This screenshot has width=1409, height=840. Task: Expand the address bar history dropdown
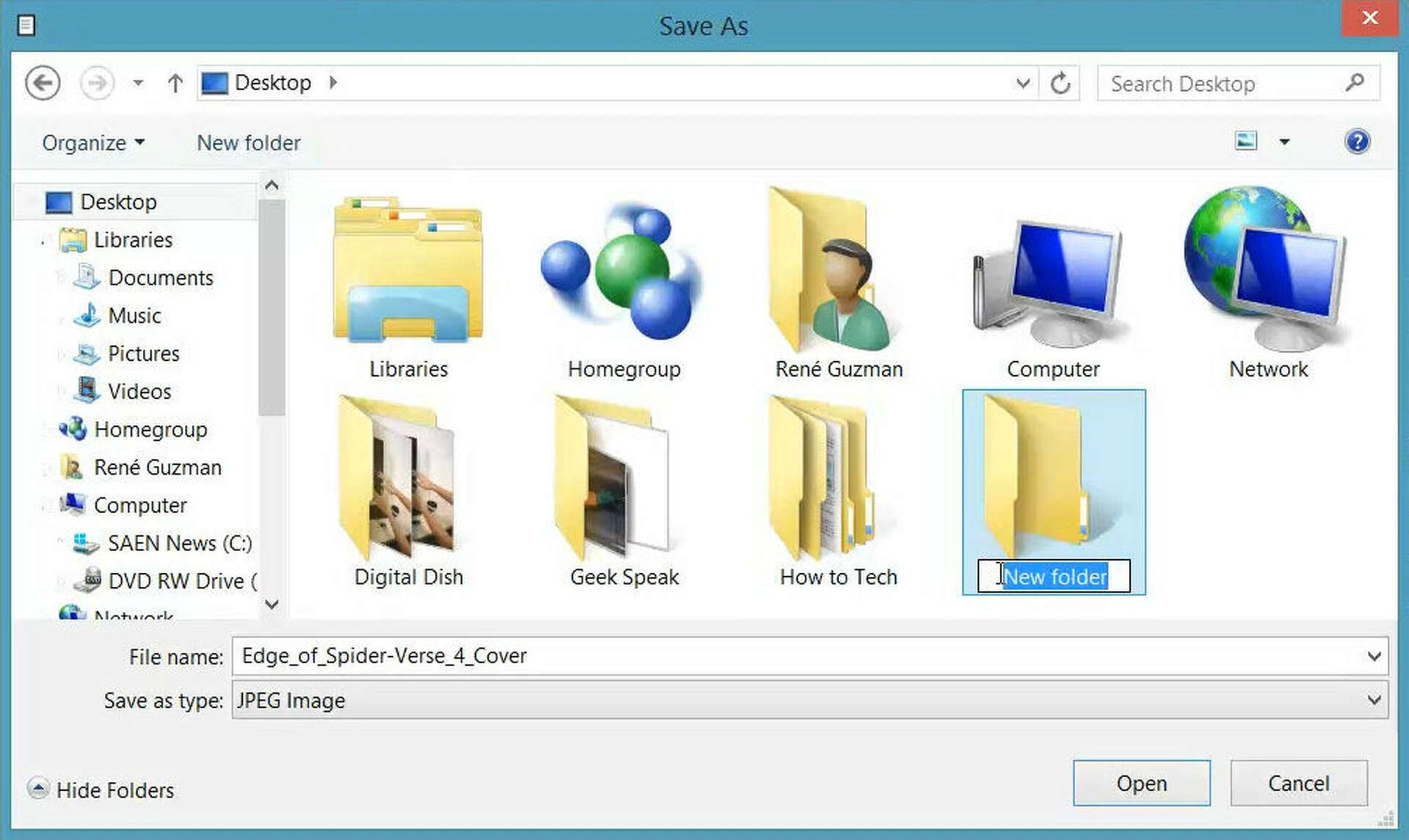tap(1022, 83)
